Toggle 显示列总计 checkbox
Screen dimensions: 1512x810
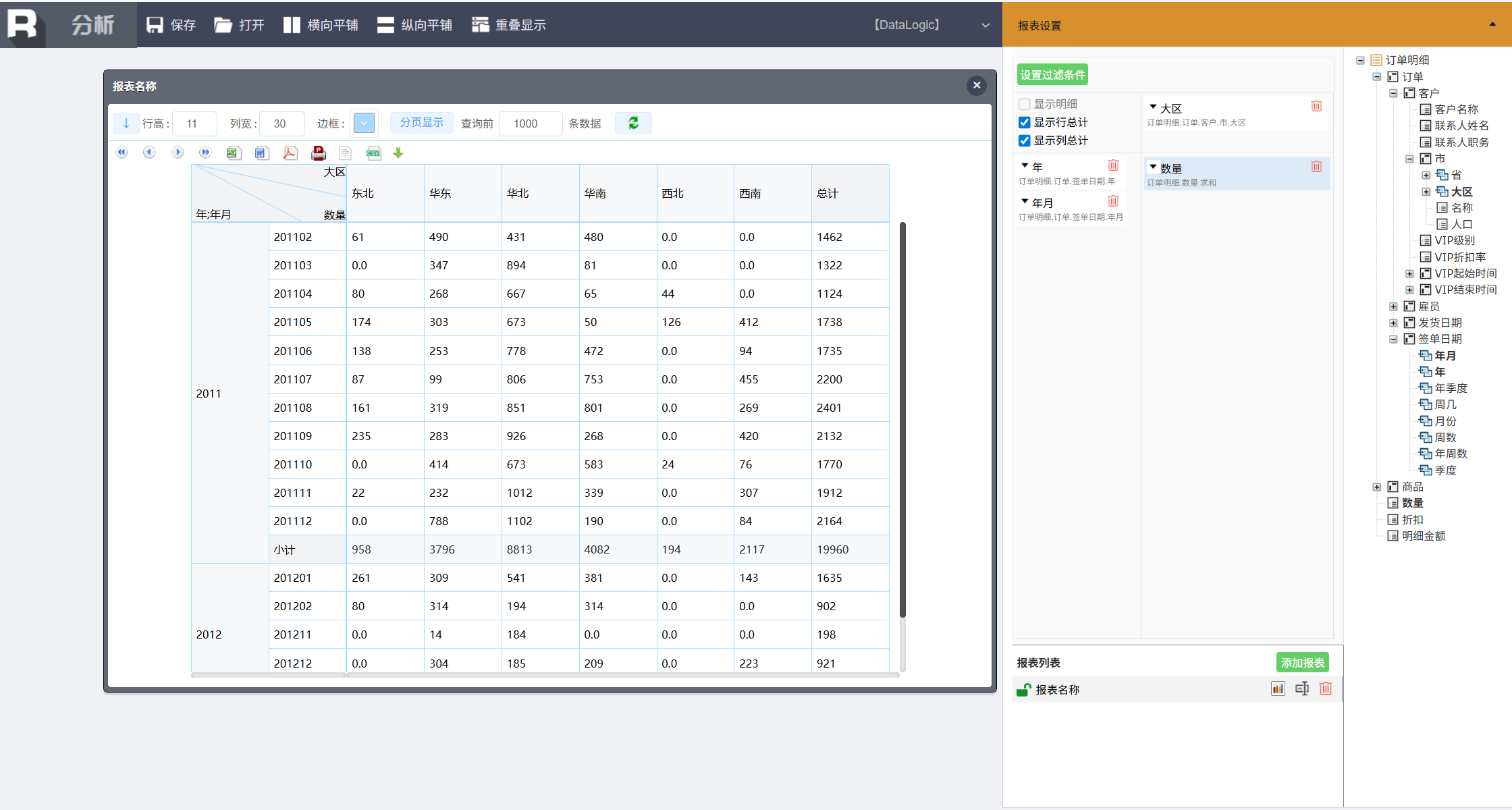[x=1025, y=140]
